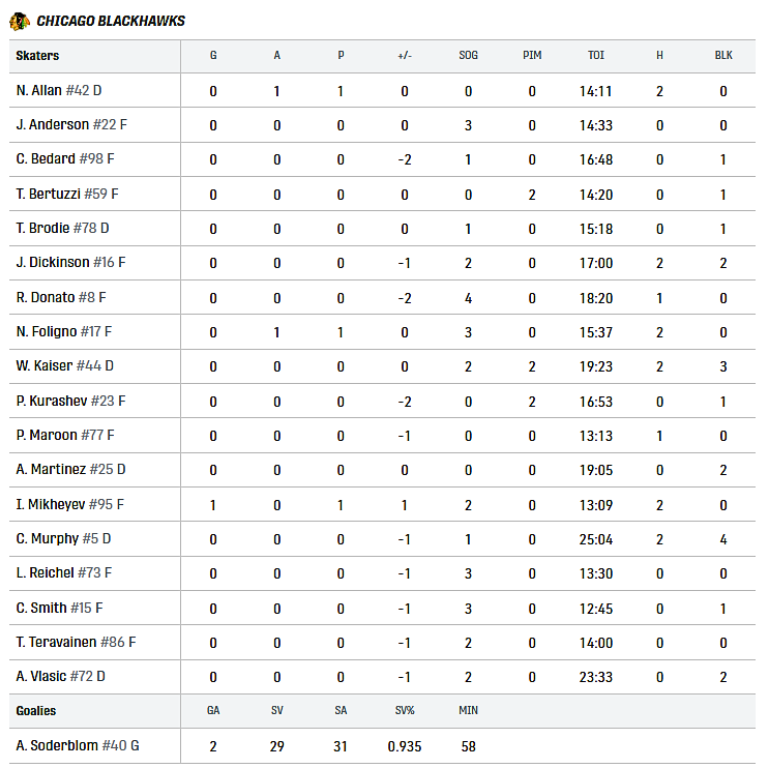Viewport: 762px width, 767px height.
Task: Click the TOI column header
Action: pos(596,55)
